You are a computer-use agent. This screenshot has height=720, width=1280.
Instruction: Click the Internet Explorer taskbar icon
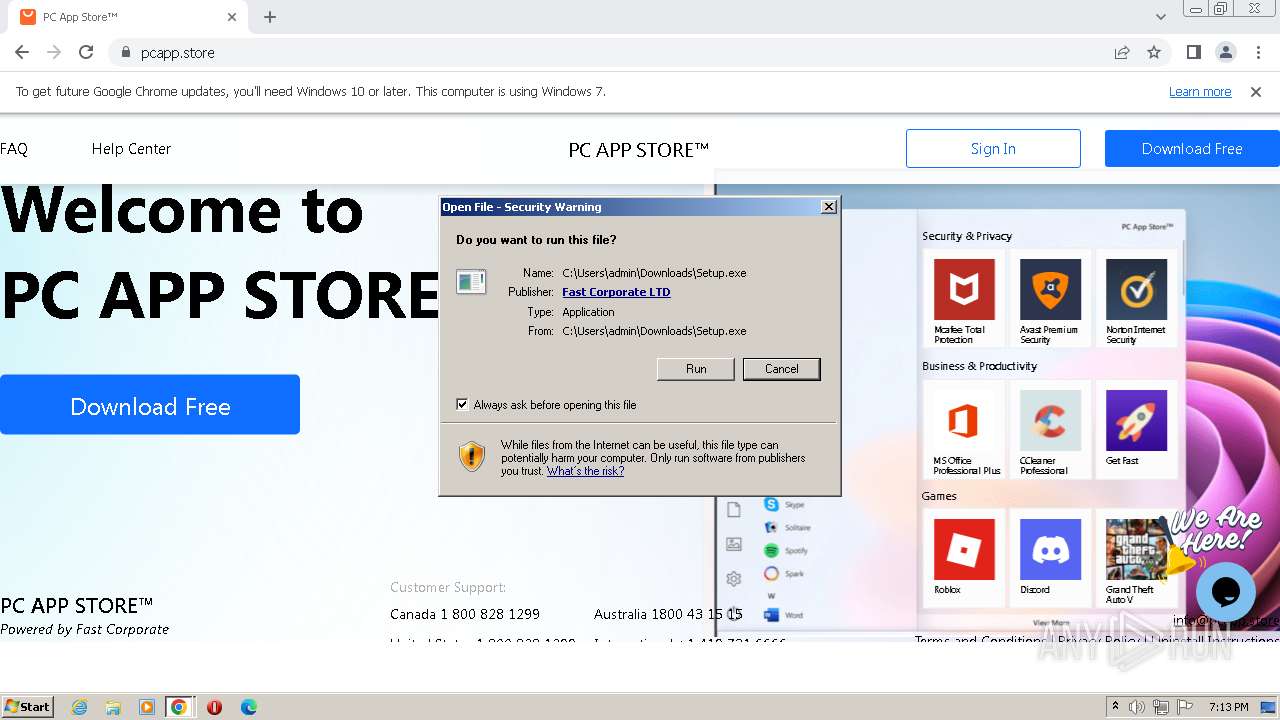pos(79,707)
